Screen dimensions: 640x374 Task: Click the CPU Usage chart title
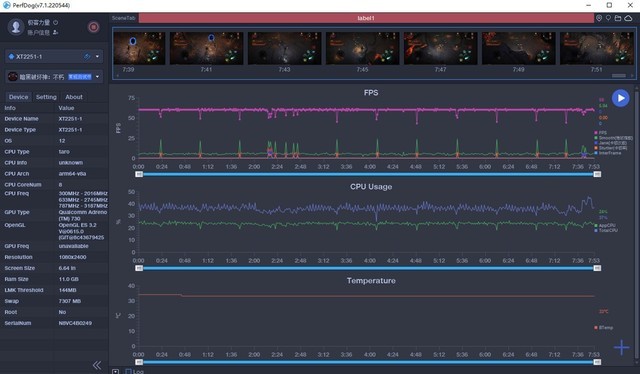[x=371, y=187]
